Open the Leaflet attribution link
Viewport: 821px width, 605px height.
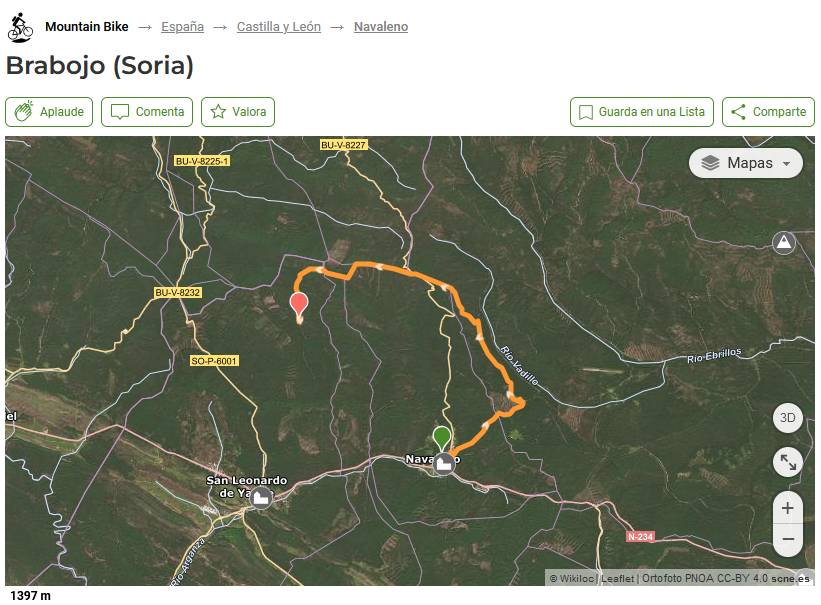(x=617, y=578)
